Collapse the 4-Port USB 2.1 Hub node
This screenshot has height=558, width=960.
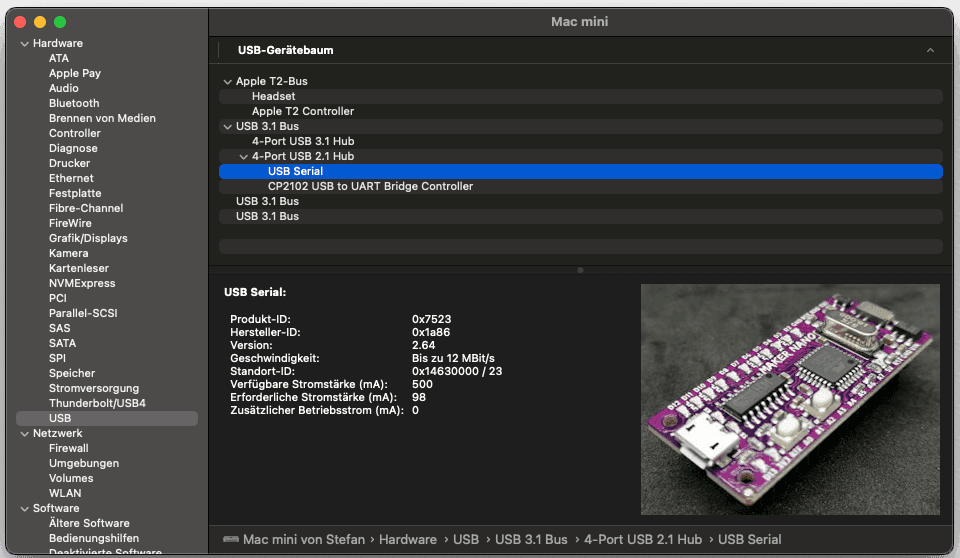pyautogui.click(x=244, y=157)
